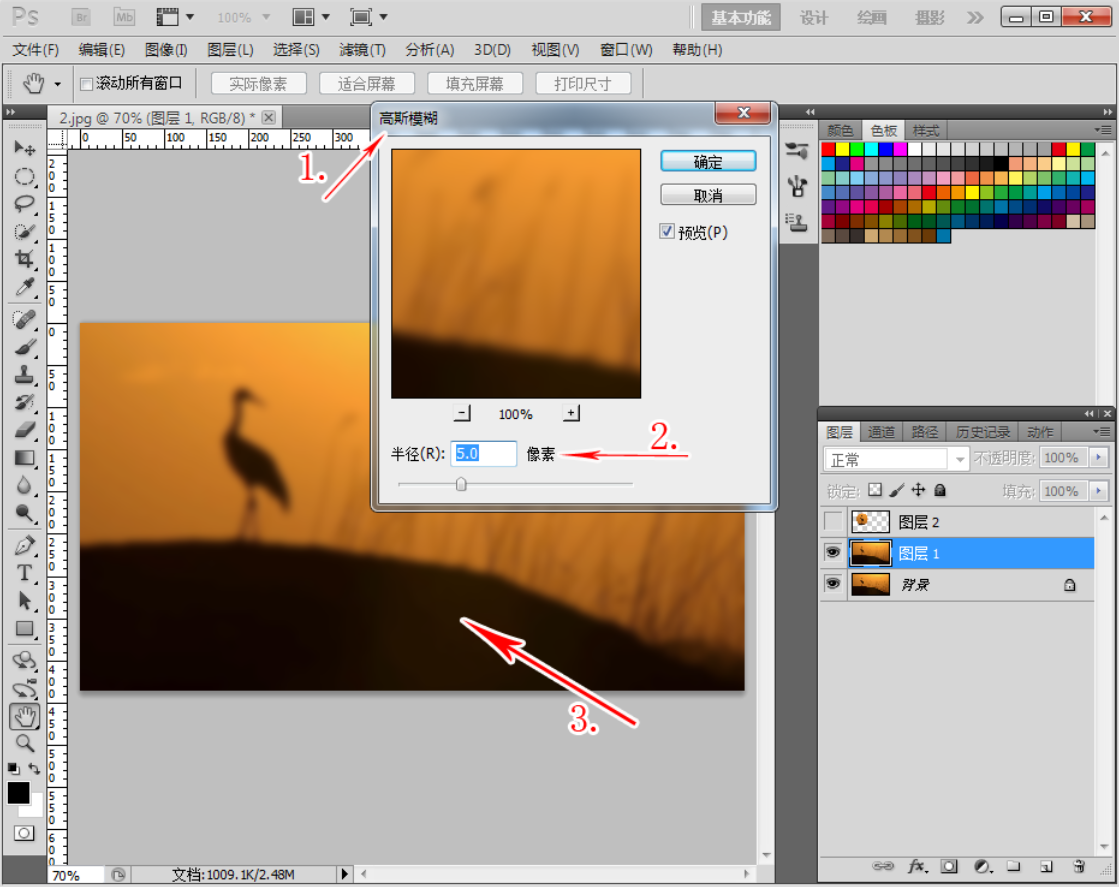
Task: Hide the 背景 layer visibility eye
Action: [x=832, y=584]
